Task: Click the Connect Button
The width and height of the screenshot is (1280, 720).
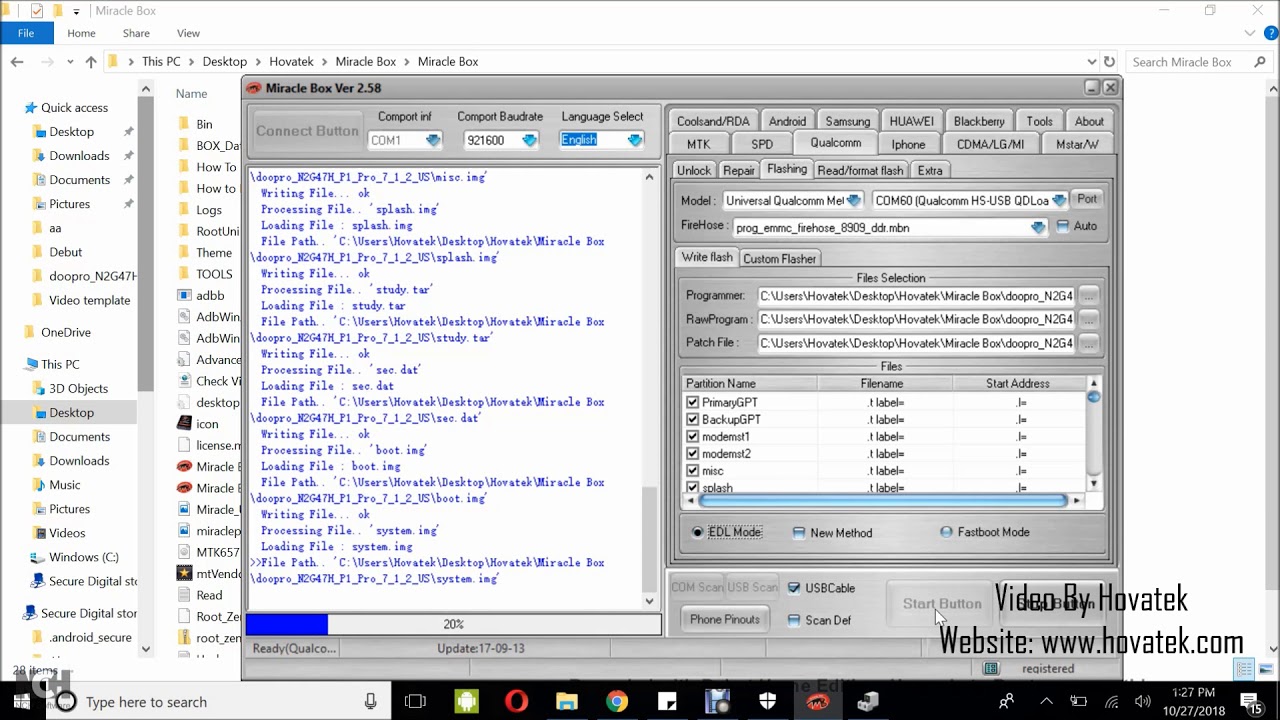Action: (x=307, y=131)
